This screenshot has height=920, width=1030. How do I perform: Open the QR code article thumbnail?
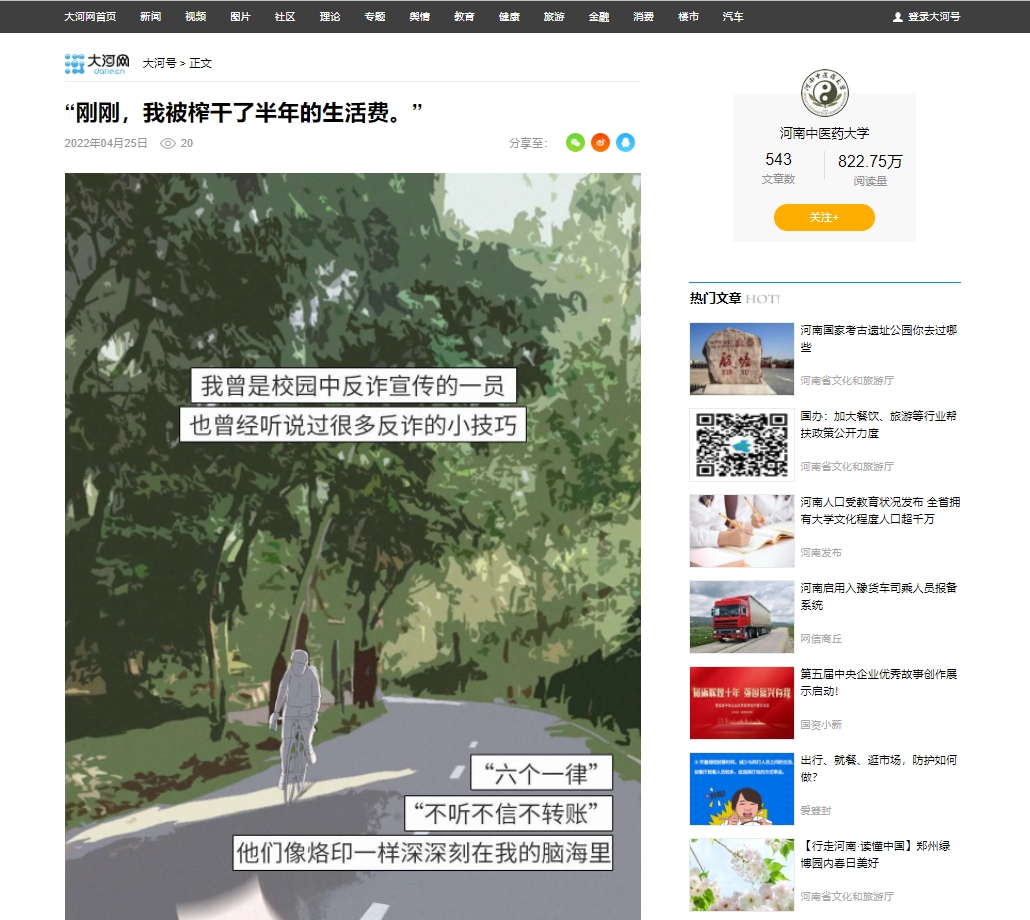[x=741, y=445]
